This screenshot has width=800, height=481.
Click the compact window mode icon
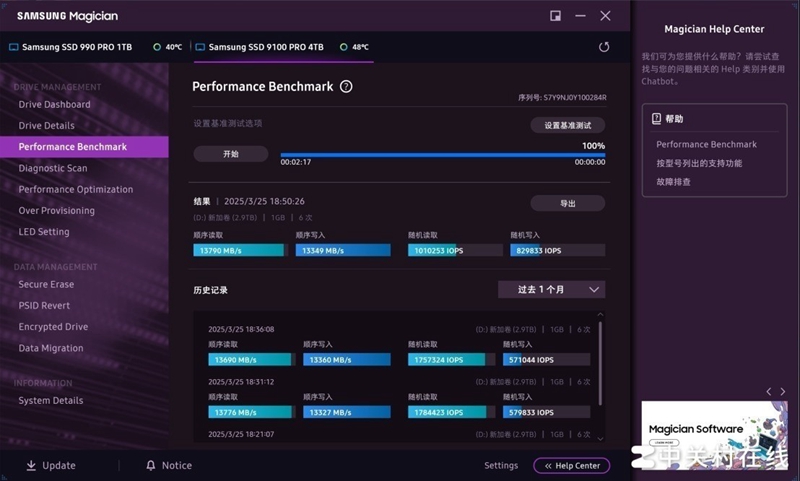(x=556, y=16)
